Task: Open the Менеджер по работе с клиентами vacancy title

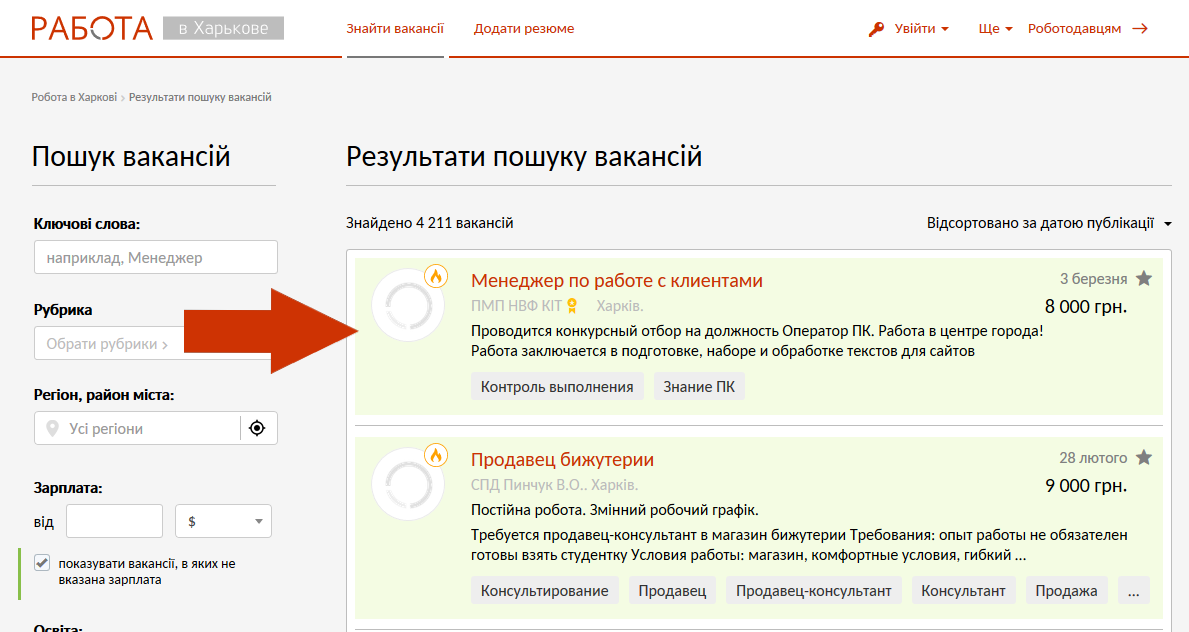Action: pyautogui.click(x=616, y=281)
